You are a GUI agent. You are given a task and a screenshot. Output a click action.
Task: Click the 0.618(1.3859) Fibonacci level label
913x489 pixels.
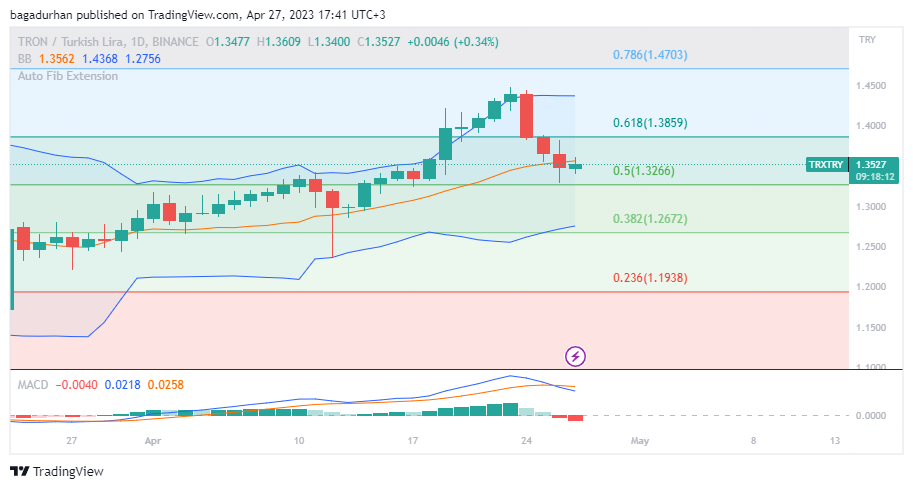[x=650, y=123]
